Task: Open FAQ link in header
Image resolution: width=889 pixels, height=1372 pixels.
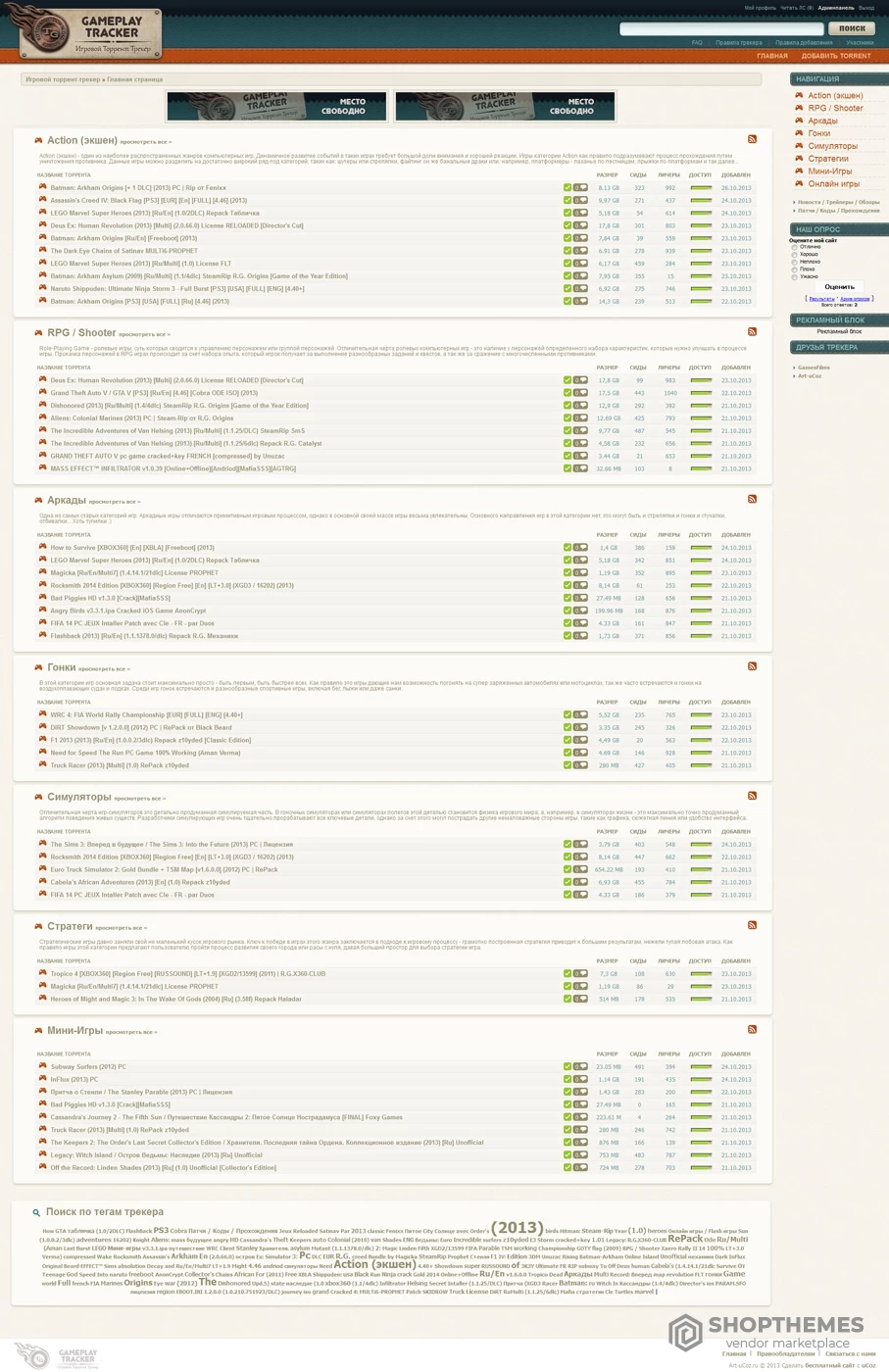Action: click(697, 43)
